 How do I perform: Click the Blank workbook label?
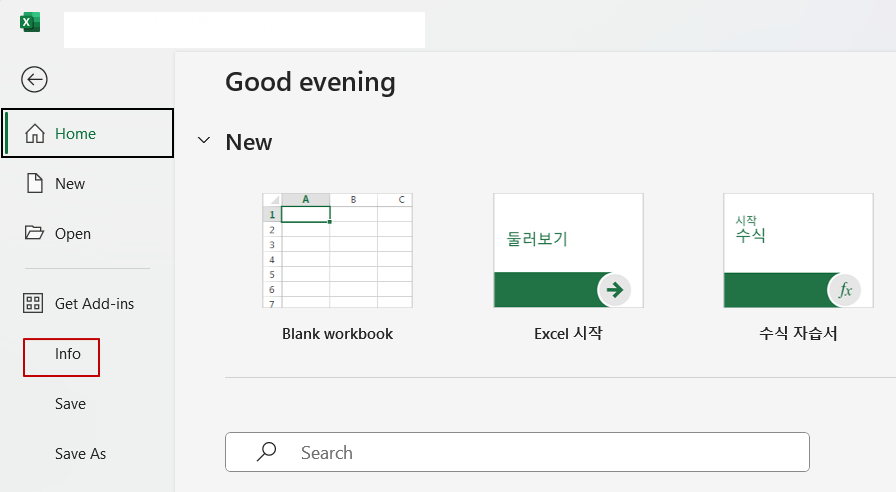(x=338, y=334)
